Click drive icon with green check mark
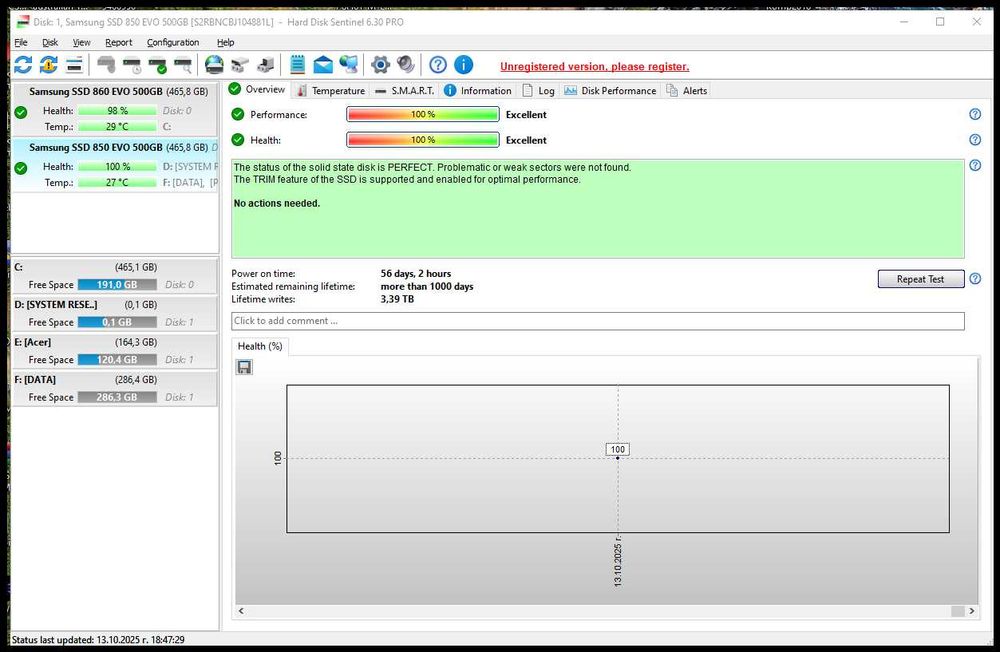The image size is (1000, 652). point(158,64)
